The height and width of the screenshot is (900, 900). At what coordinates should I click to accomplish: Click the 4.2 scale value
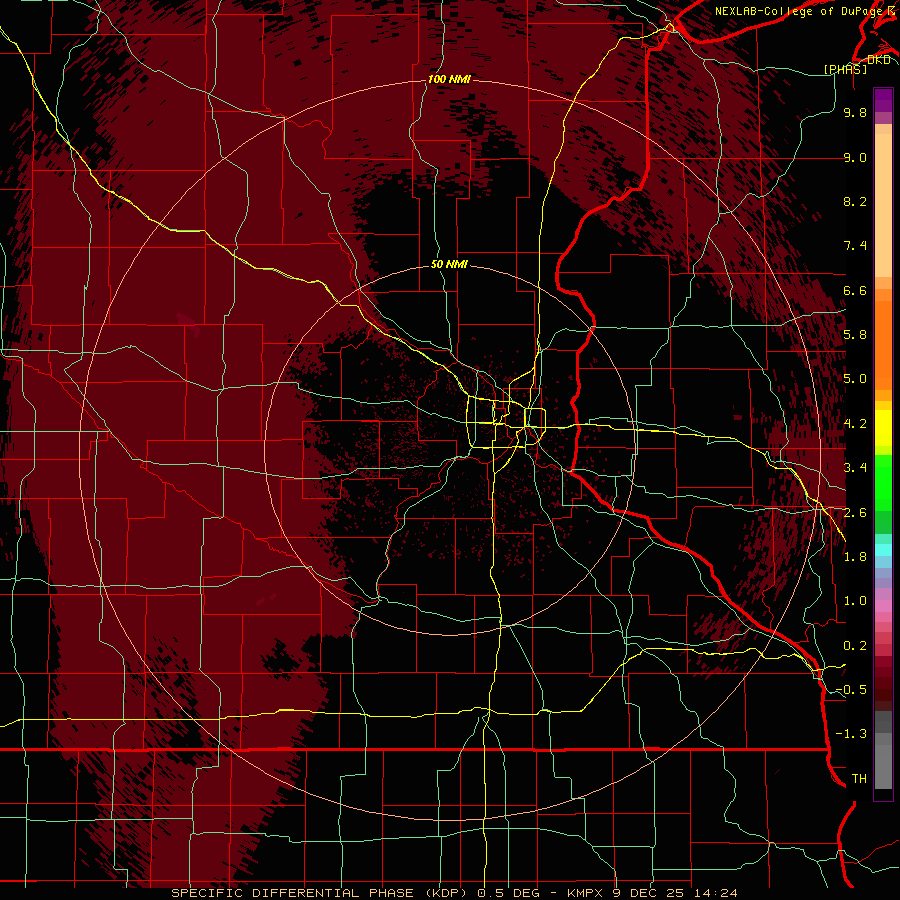click(855, 424)
